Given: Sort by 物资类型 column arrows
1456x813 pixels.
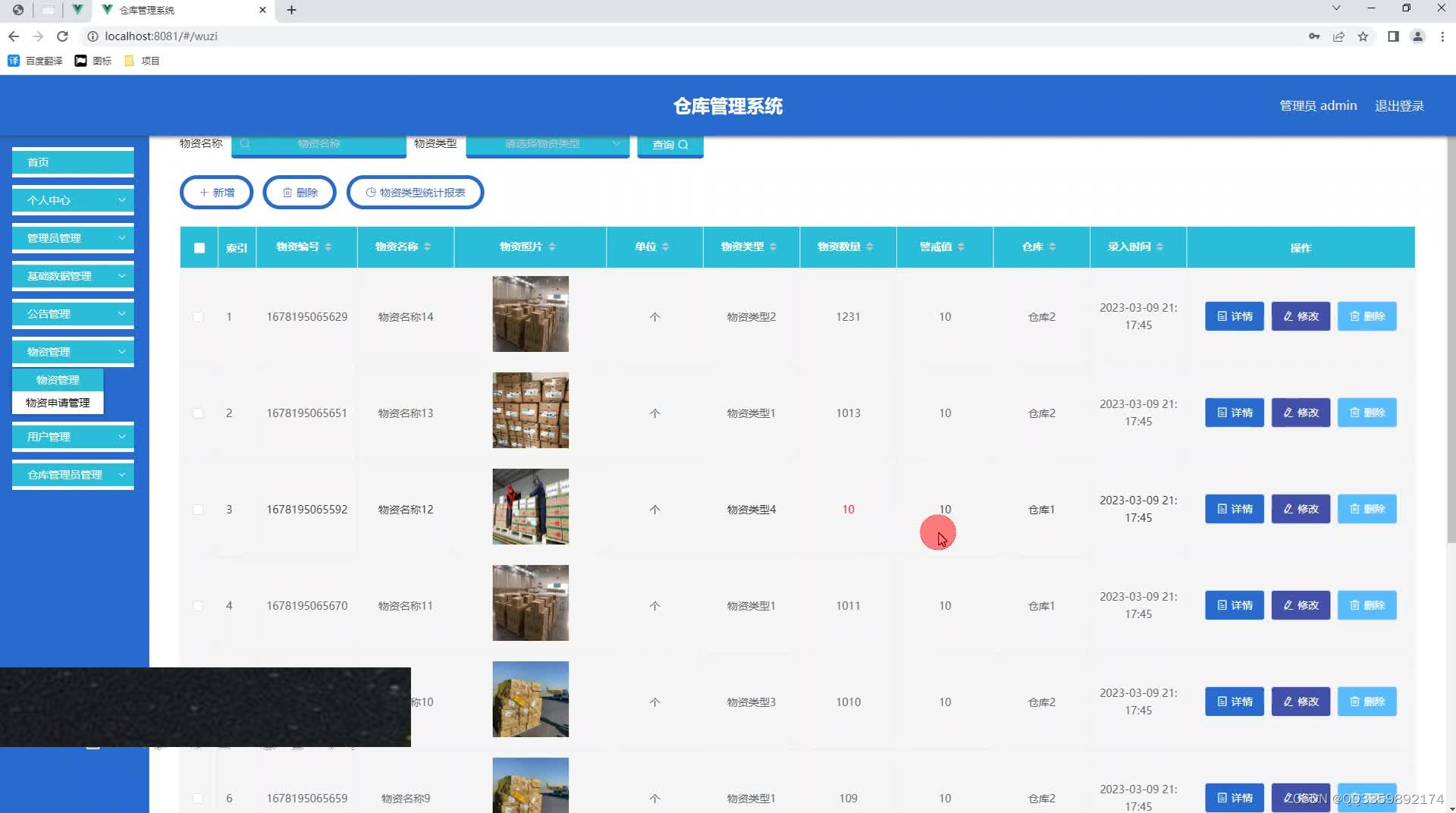Looking at the screenshot, I should (x=773, y=247).
